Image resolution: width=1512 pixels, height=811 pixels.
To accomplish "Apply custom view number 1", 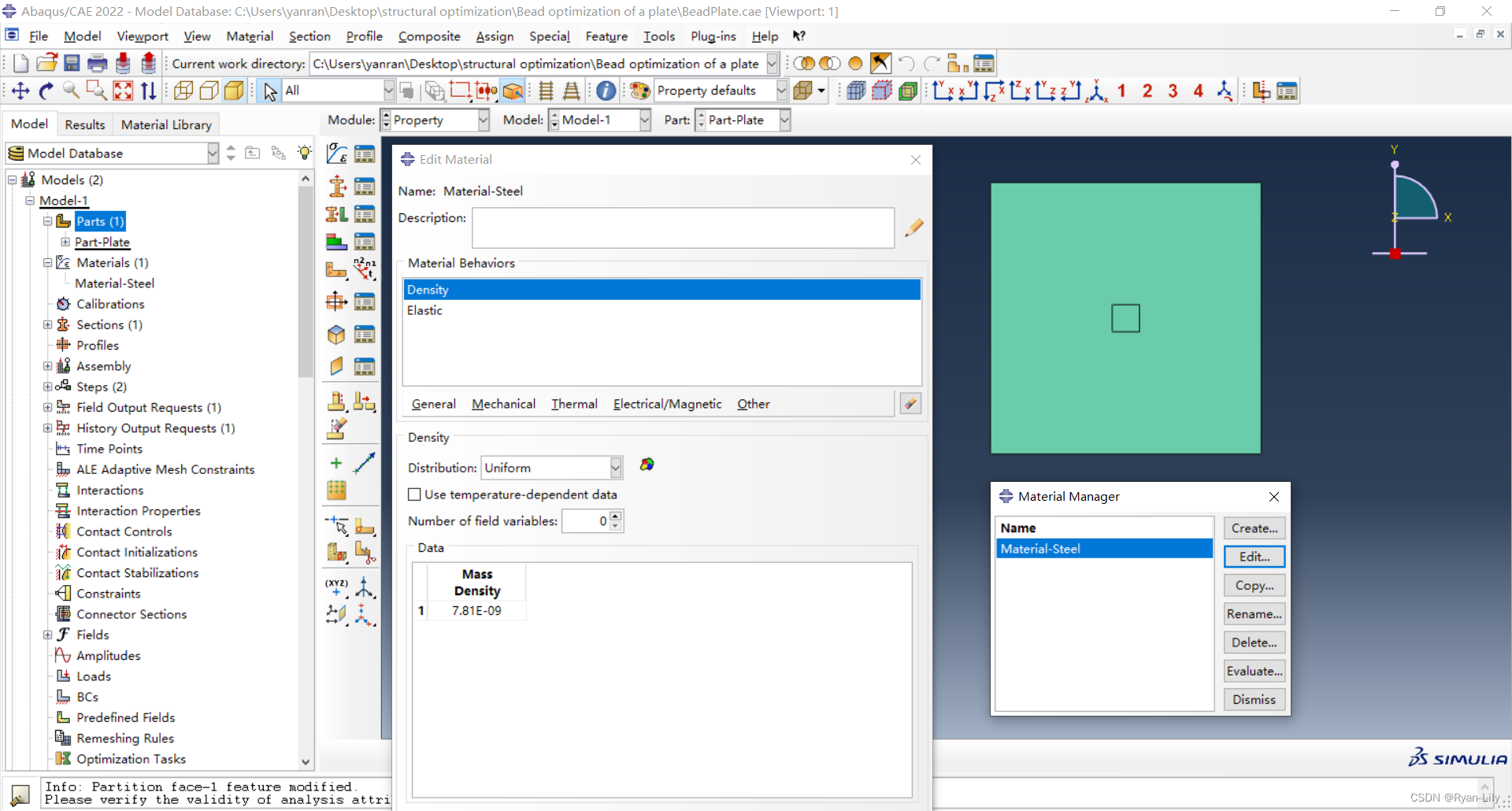I will click(x=1121, y=91).
